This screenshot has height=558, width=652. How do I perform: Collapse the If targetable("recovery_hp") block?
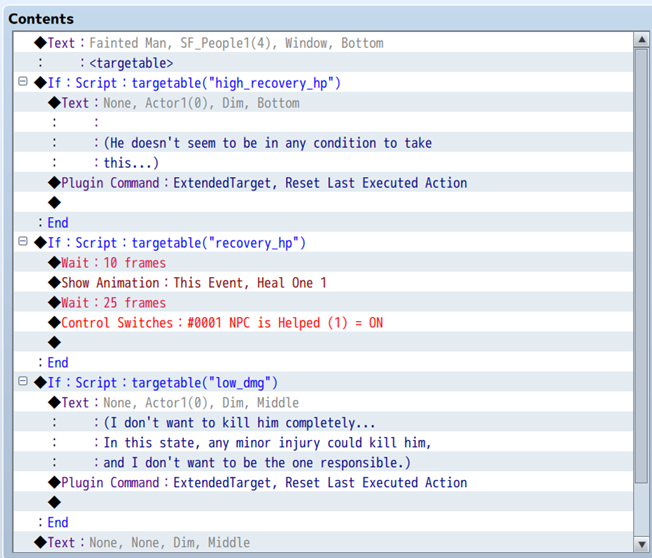(x=23, y=241)
